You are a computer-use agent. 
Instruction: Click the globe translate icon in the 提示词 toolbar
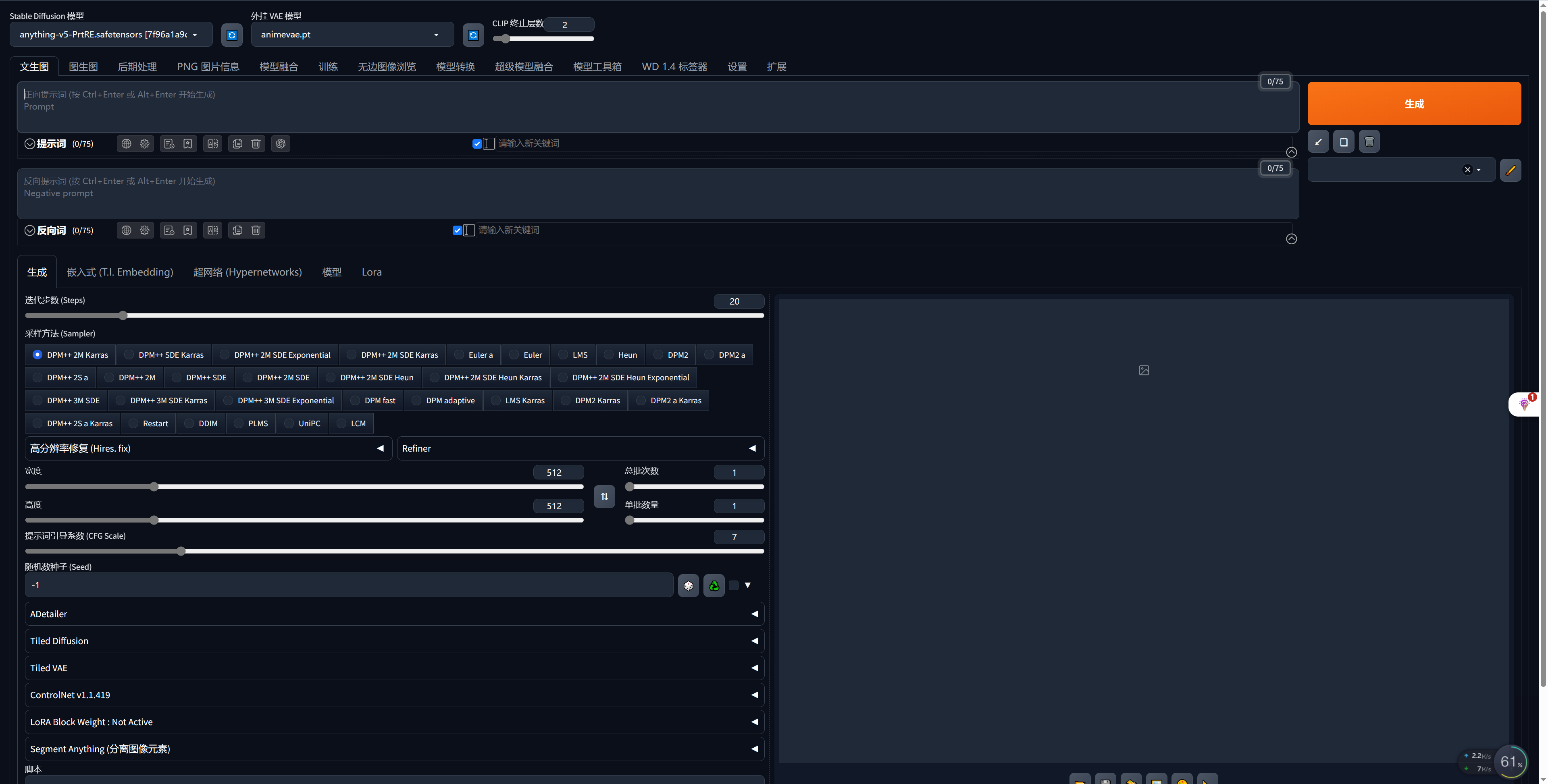click(126, 143)
